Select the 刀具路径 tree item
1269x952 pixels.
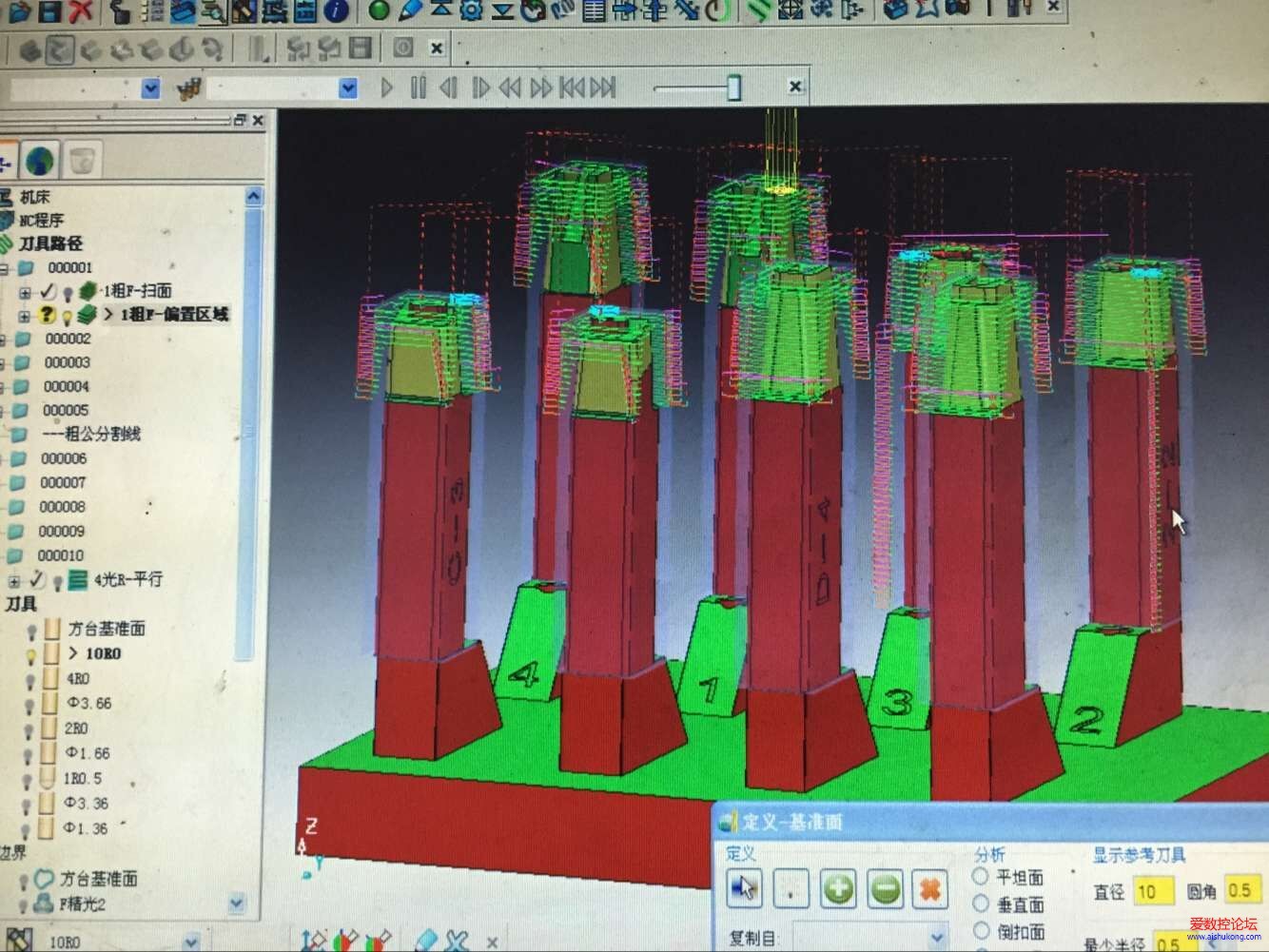[x=50, y=243]
